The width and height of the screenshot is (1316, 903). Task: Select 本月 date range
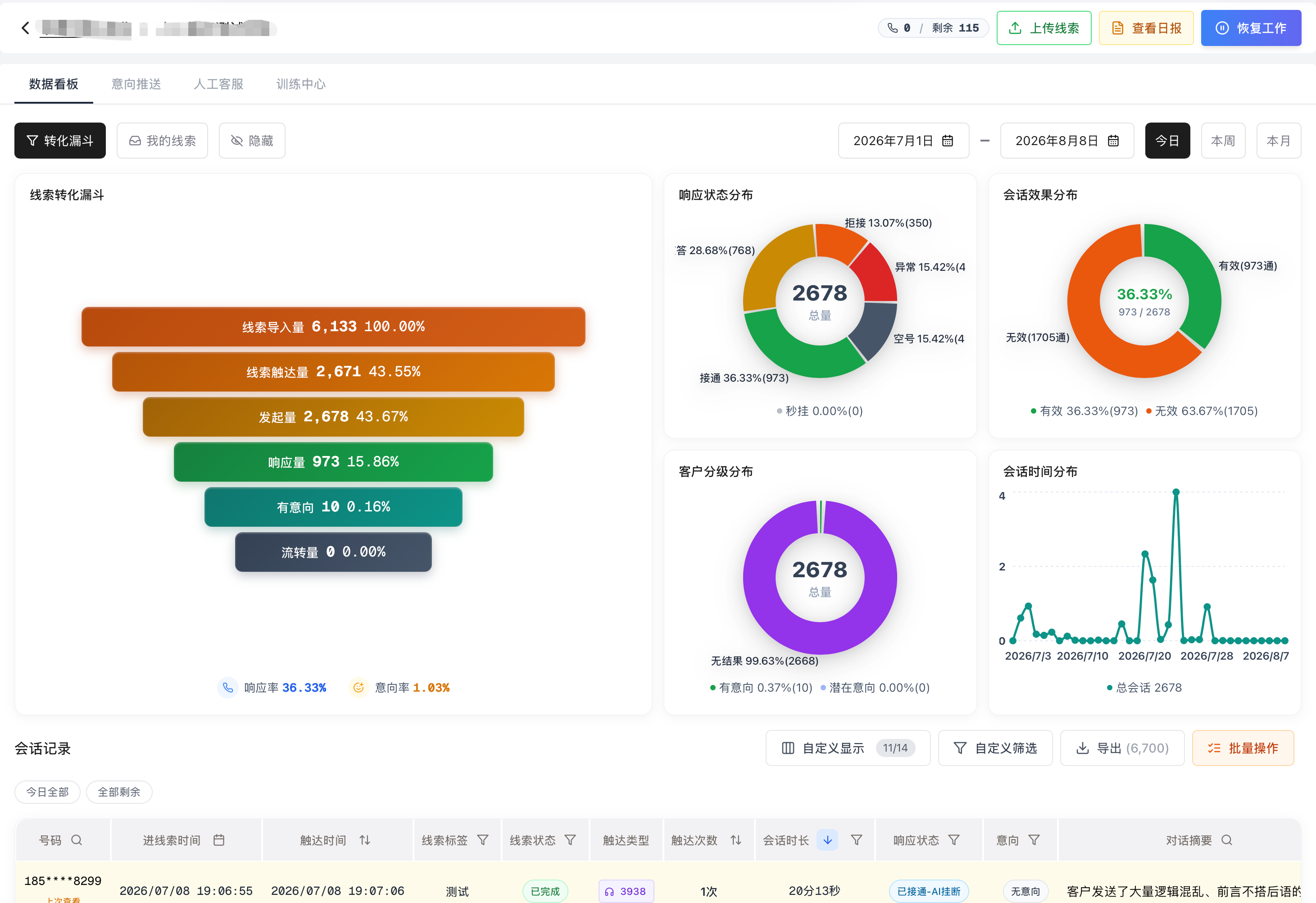click(x=1278, y=141)
